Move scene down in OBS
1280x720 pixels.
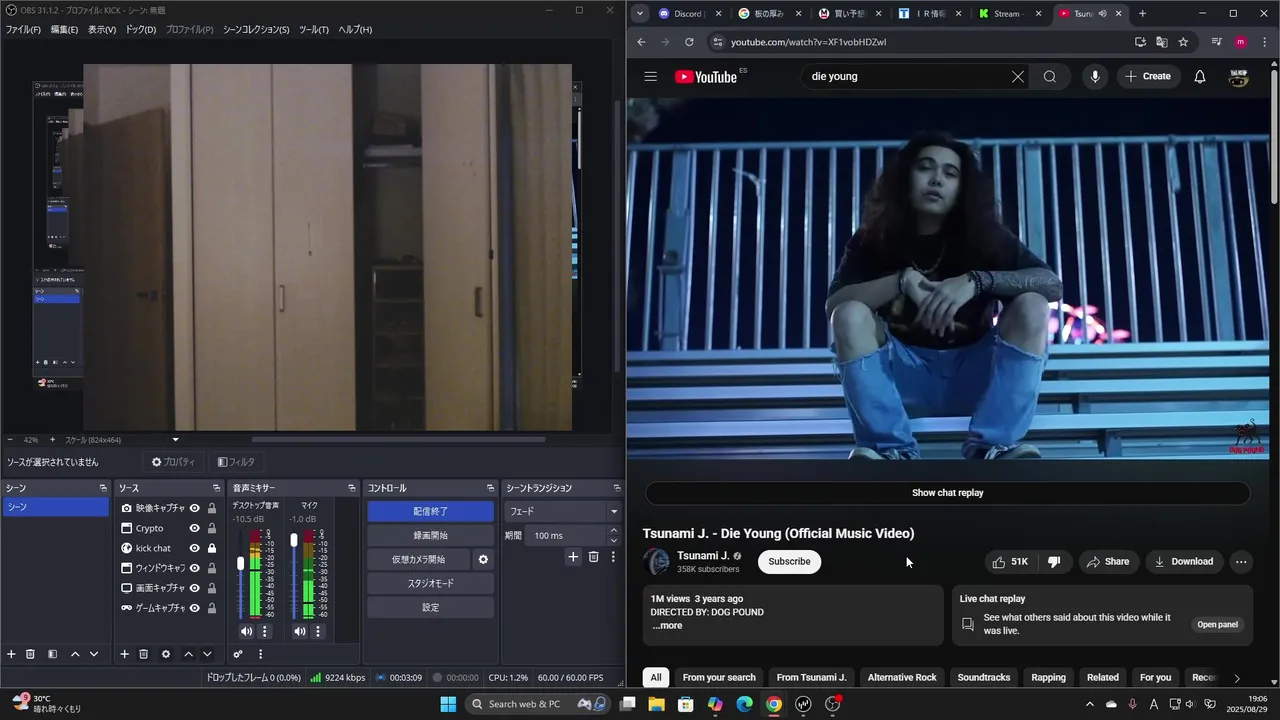point(94,654)
